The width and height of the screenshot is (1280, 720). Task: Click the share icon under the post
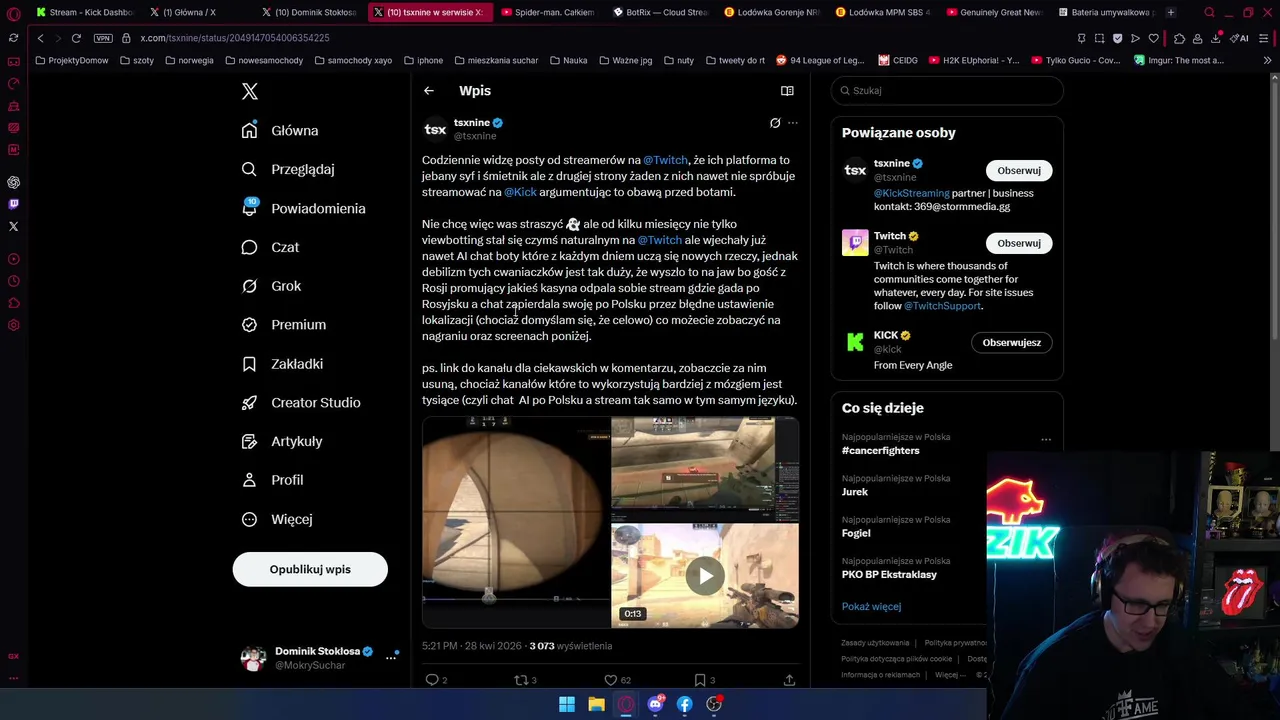pyautogui.click(x=789, y=680)
